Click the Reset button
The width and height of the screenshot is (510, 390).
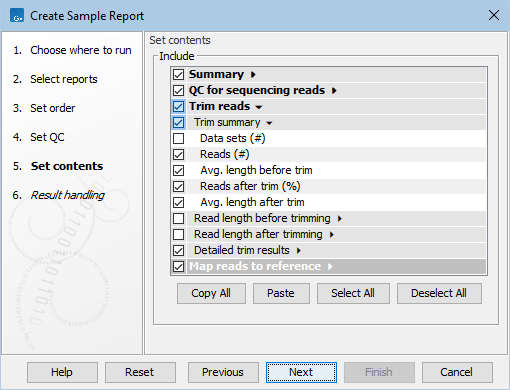click(x=140, y=372)
